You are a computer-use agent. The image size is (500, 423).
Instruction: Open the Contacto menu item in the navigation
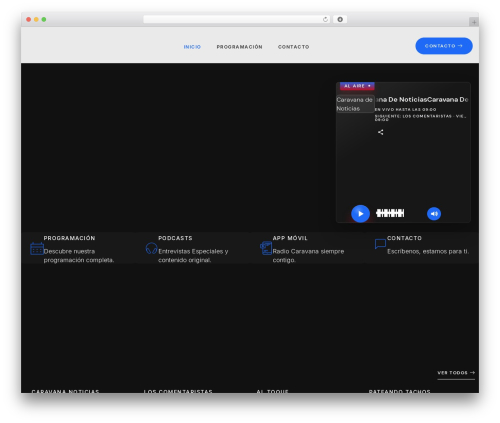click(x=293, y=47)
